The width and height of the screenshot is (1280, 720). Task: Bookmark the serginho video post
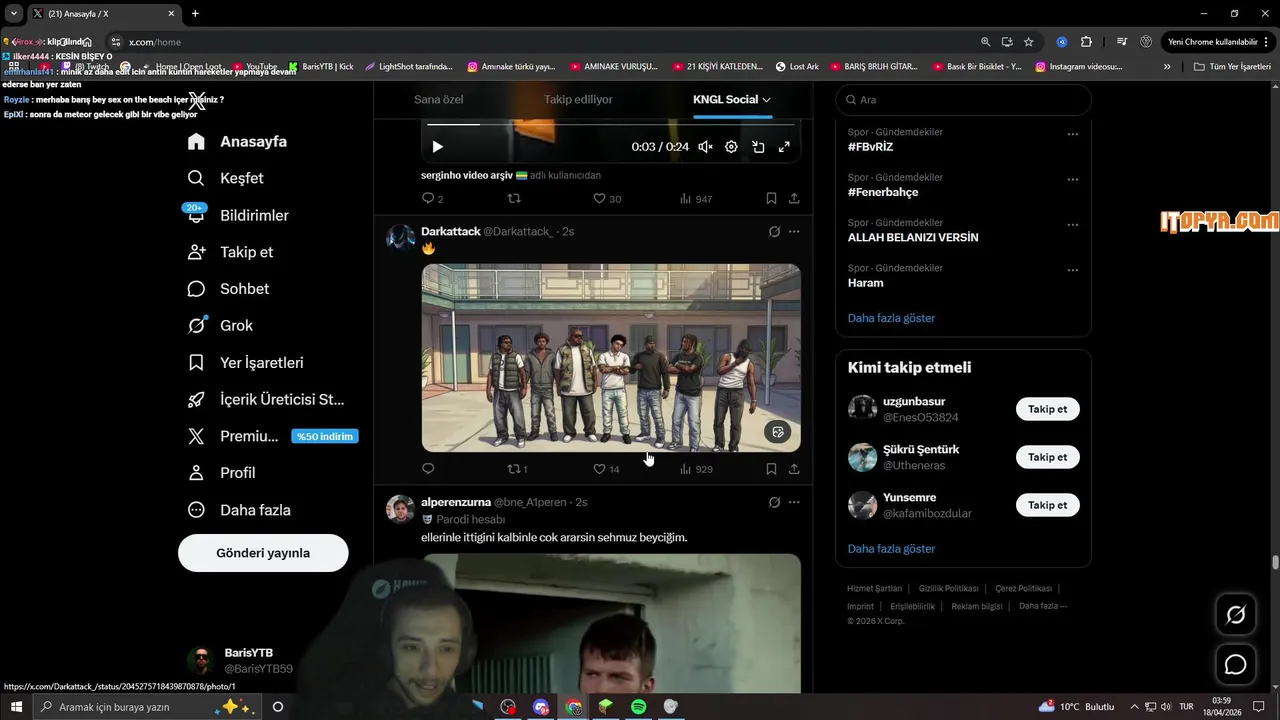tap(771, 199)
